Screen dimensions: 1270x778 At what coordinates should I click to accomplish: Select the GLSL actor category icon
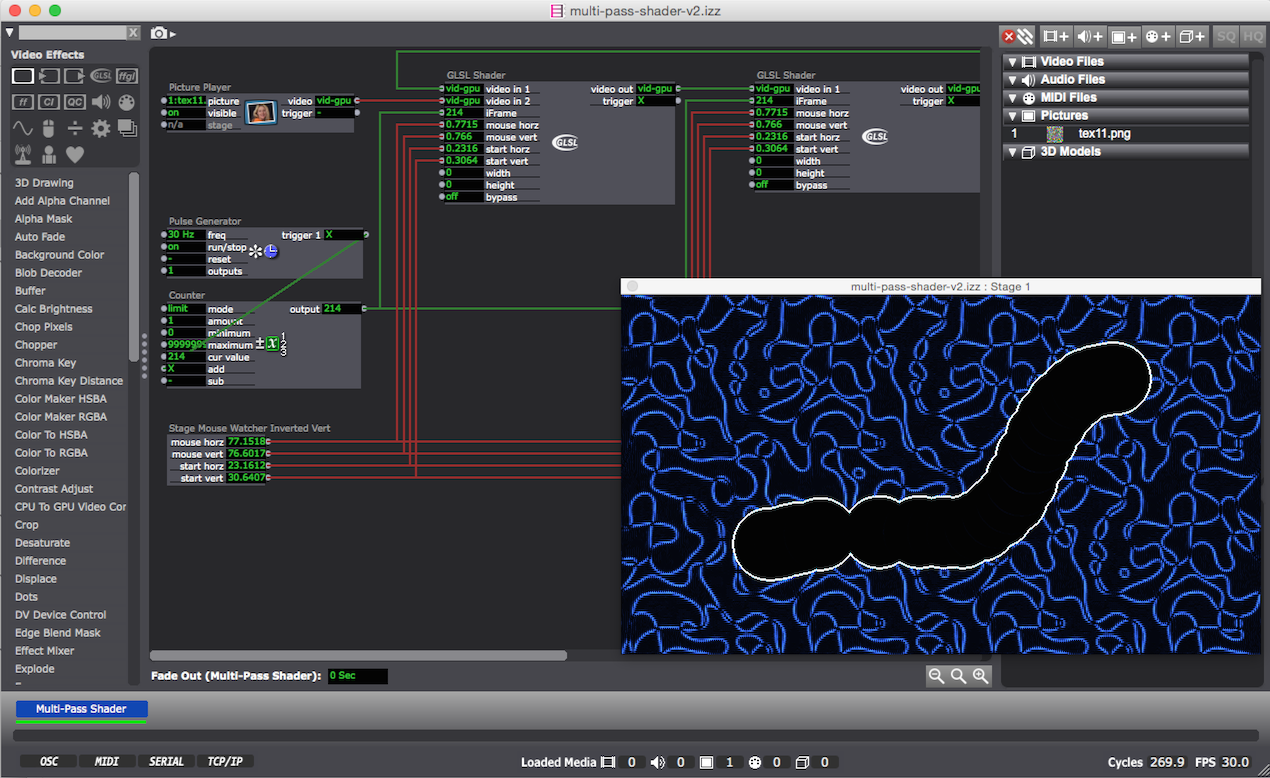(101, 76)
